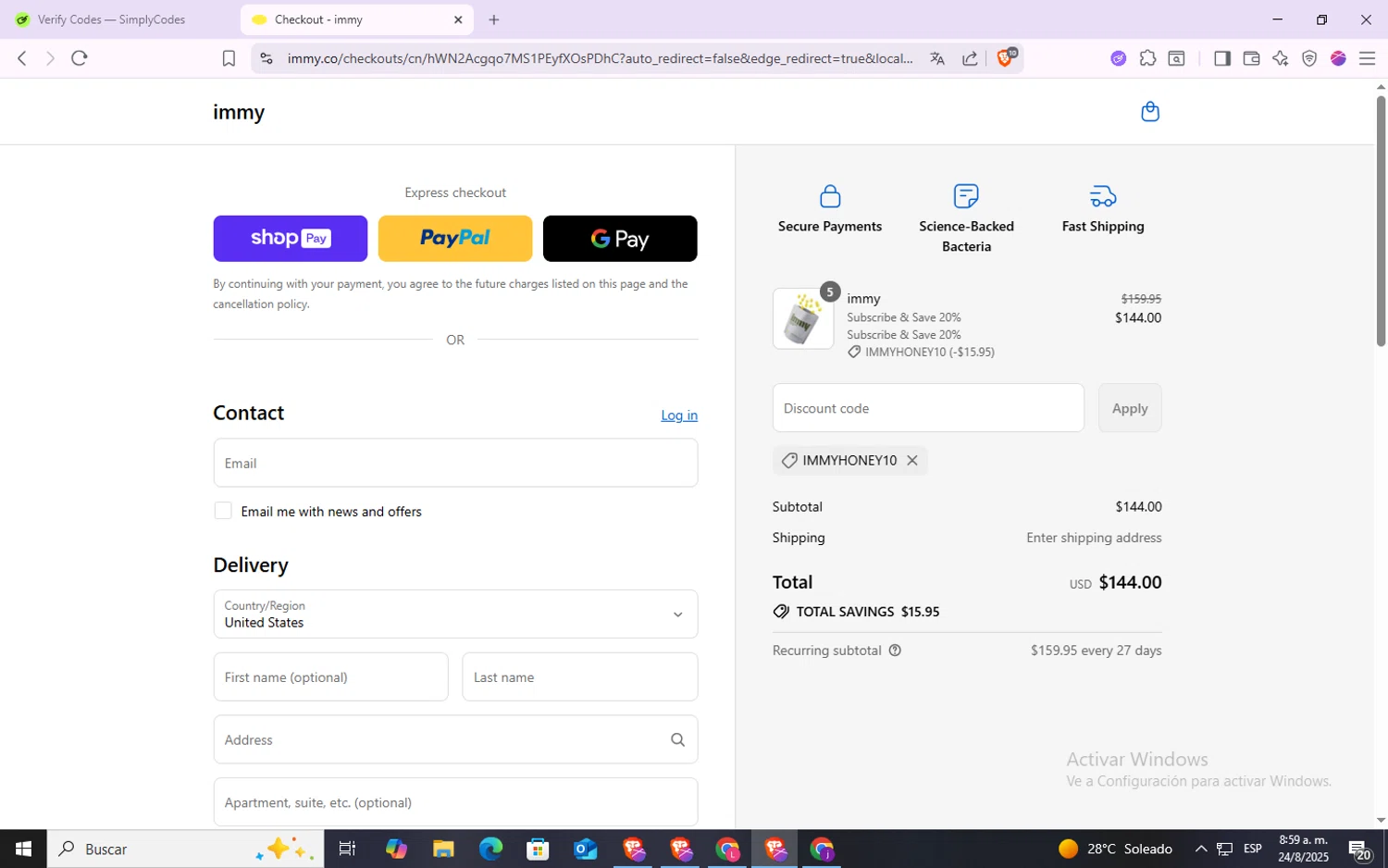1388x868 pixels.
Task: Click the browser address bar URL
Action: tap(600, 58)
